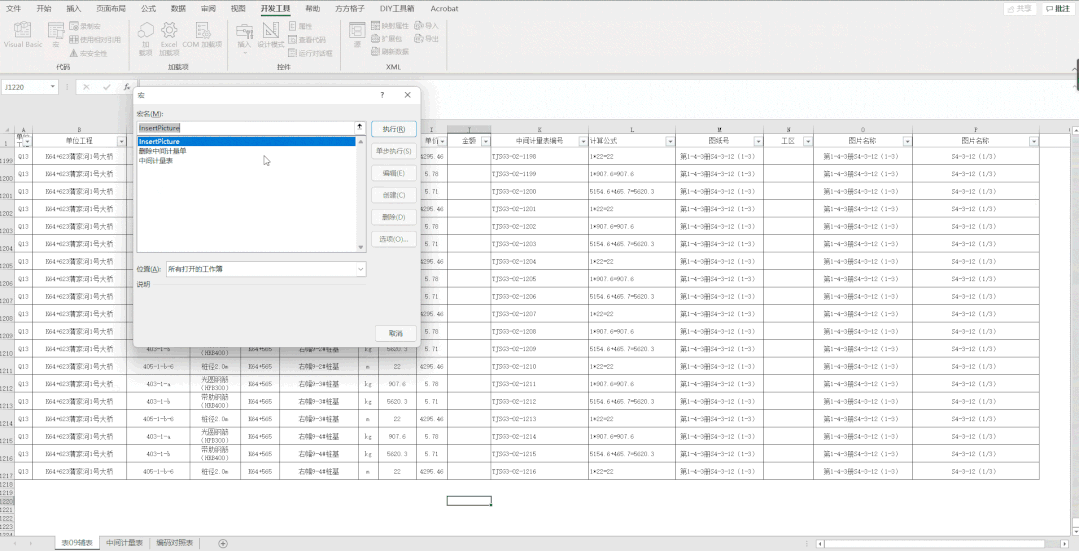This screenshot has height=551, width=1079.
Task: Toggle 使用相对引用 relative references
Action: click(x=95, y=40)
